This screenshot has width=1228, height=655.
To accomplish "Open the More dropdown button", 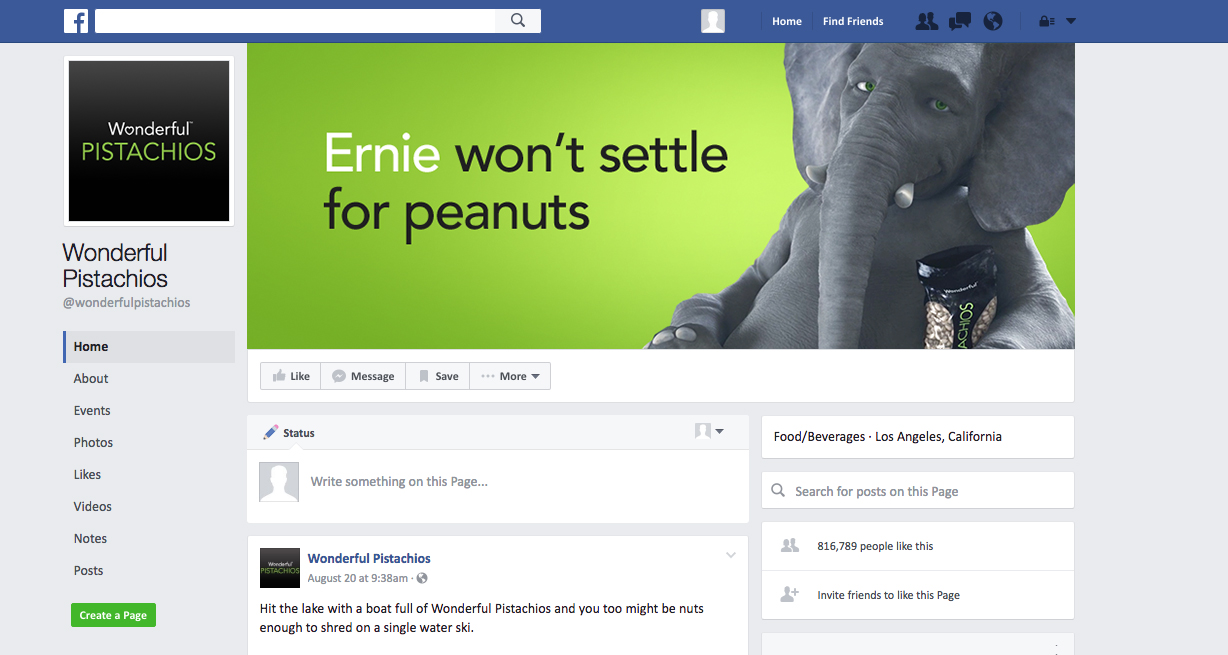I will (x=510, y=376).
